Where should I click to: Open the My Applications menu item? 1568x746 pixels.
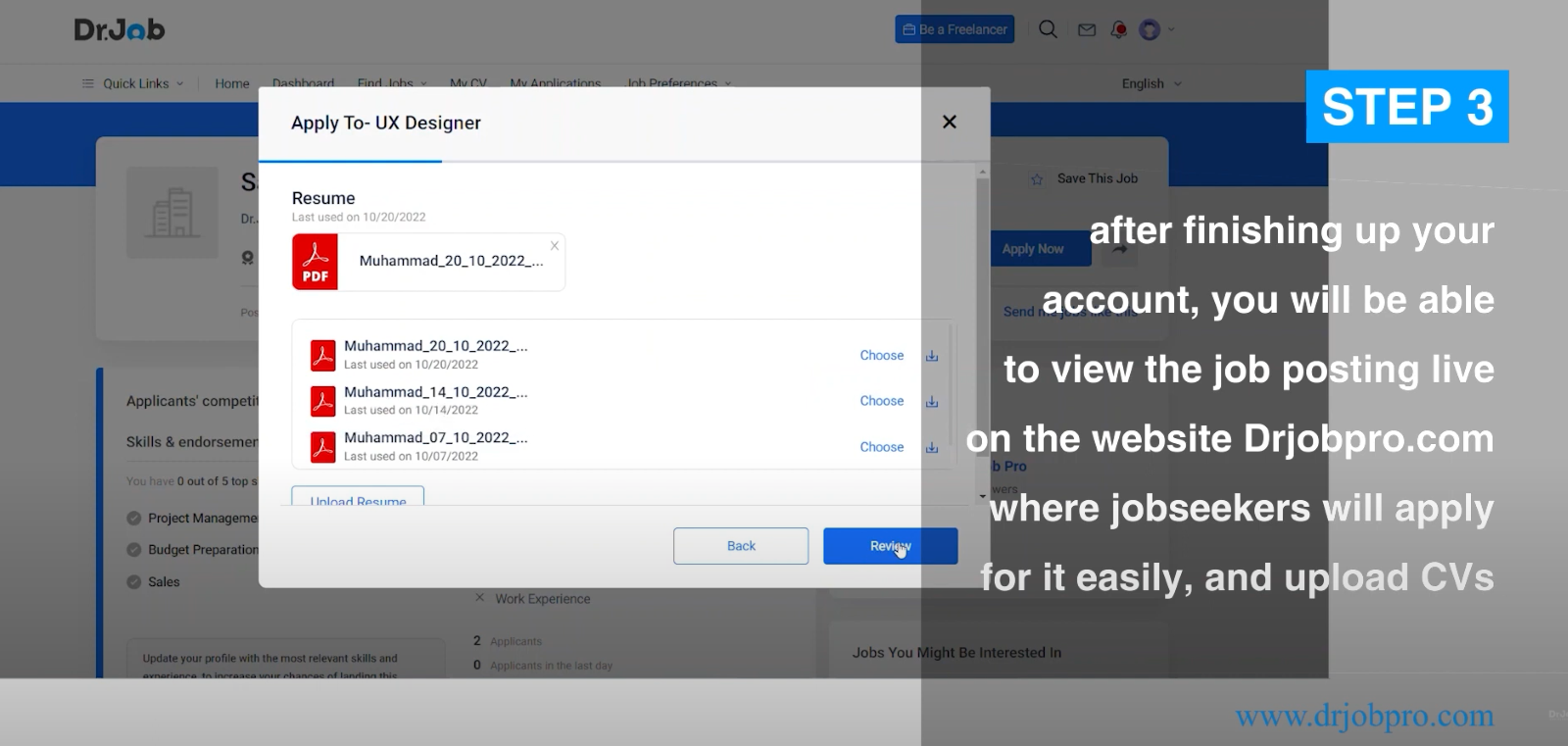pyautogui.click(x=556, y=83)
